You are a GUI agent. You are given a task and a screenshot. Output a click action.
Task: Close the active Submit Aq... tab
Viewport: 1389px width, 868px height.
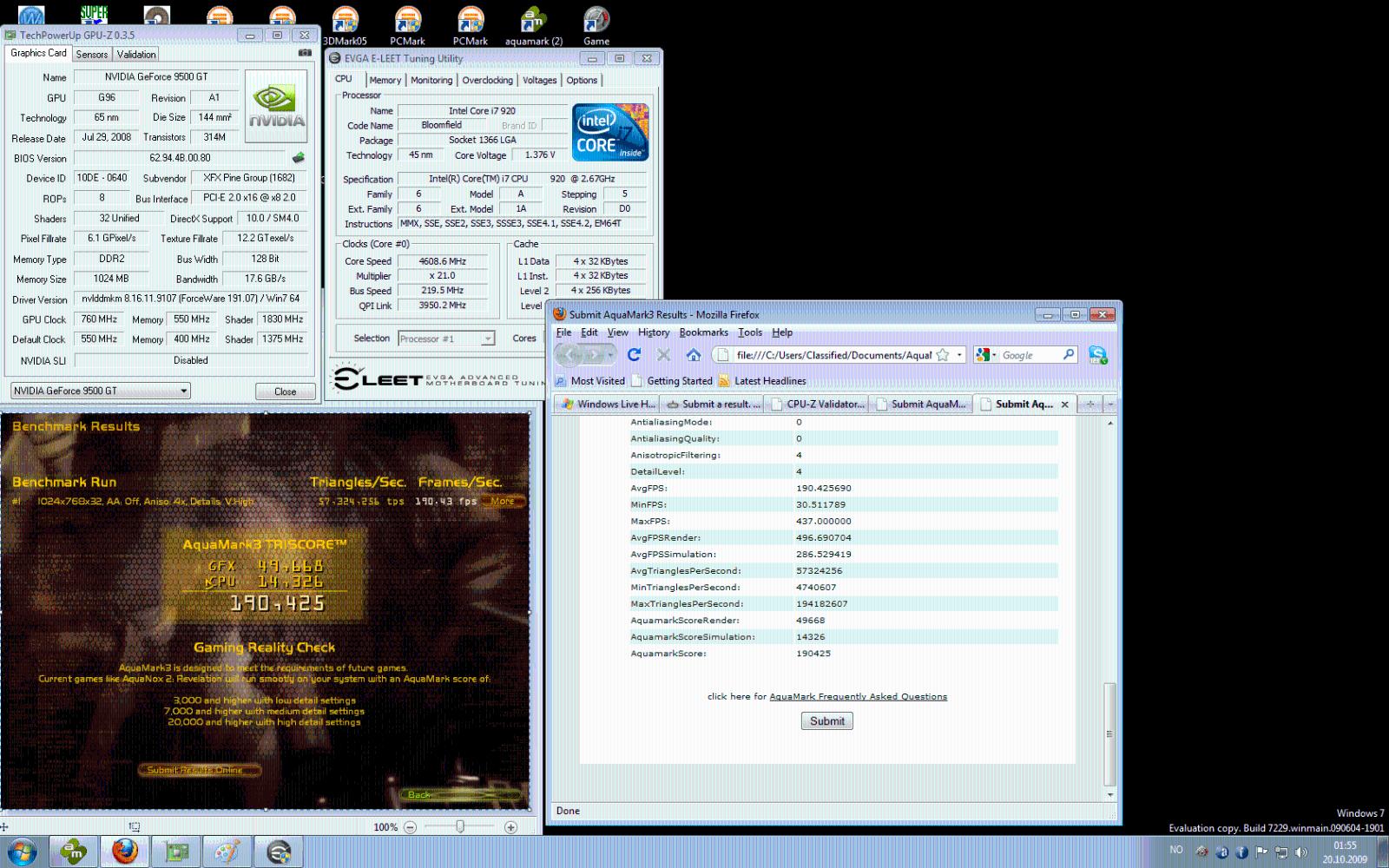click(1064, 404)
